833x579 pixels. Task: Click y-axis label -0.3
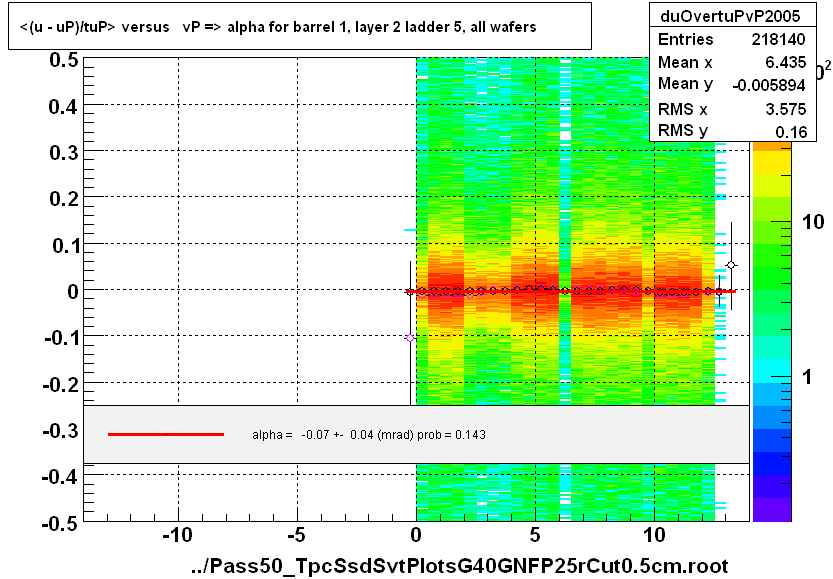point(61,430)
